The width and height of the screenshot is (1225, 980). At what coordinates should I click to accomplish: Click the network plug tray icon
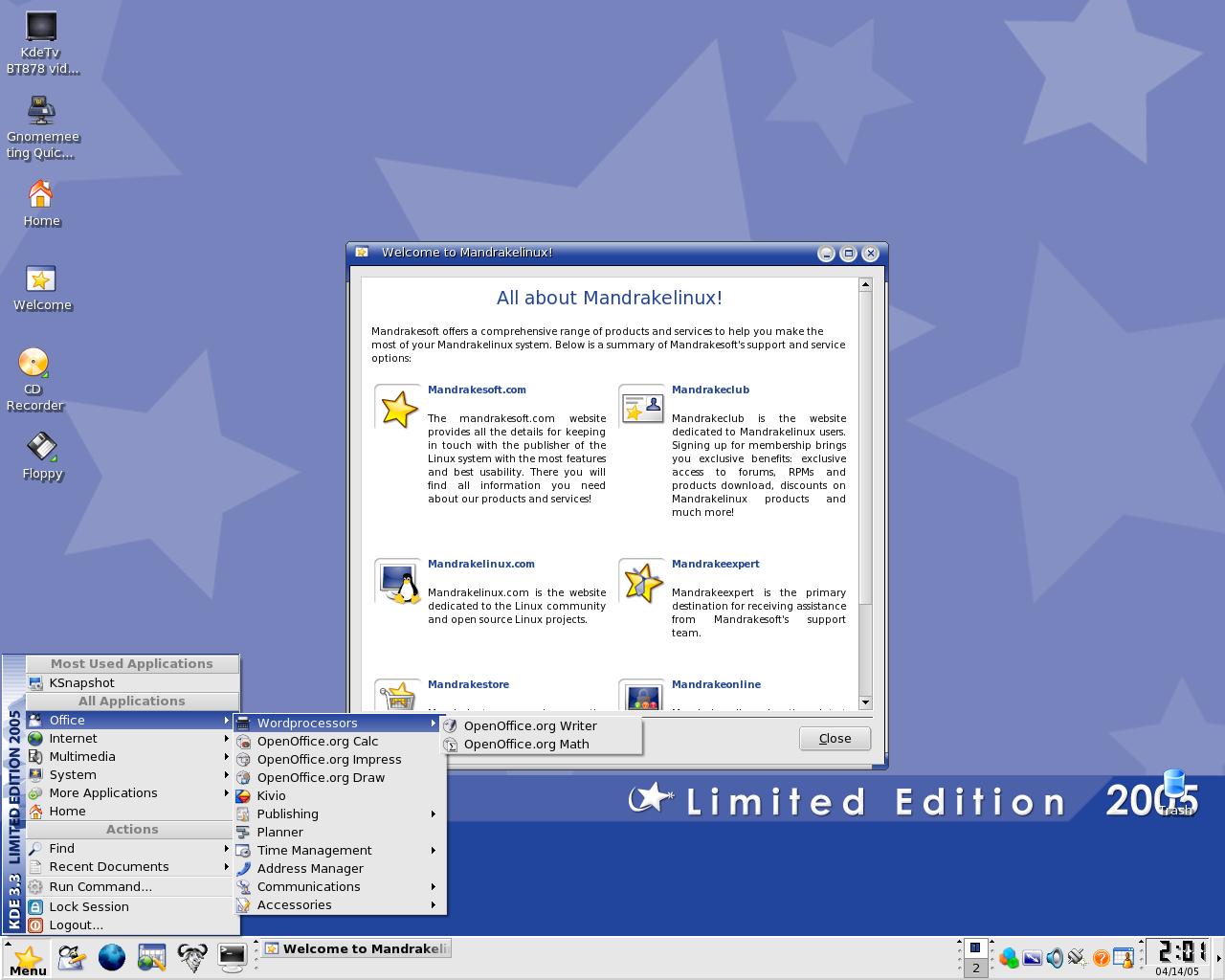(x=1078, y=958)
